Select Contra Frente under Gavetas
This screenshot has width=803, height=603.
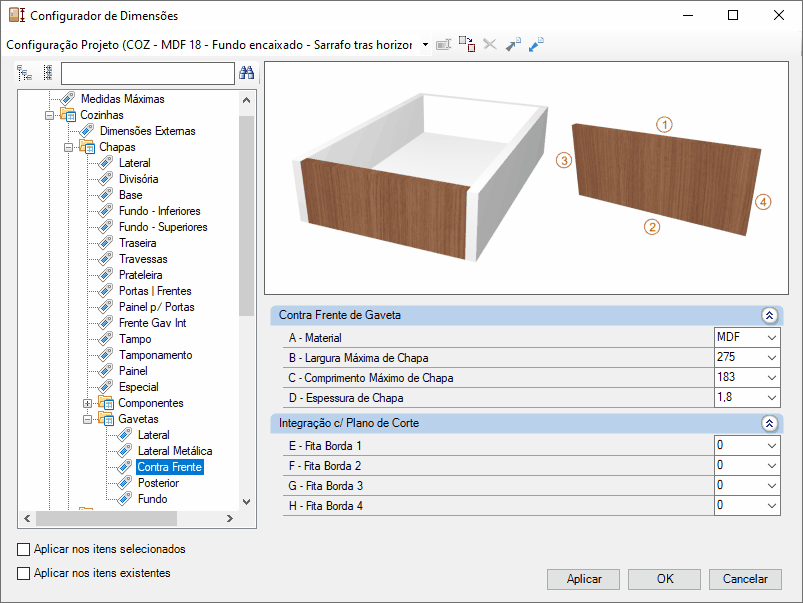tap(170, 467)
